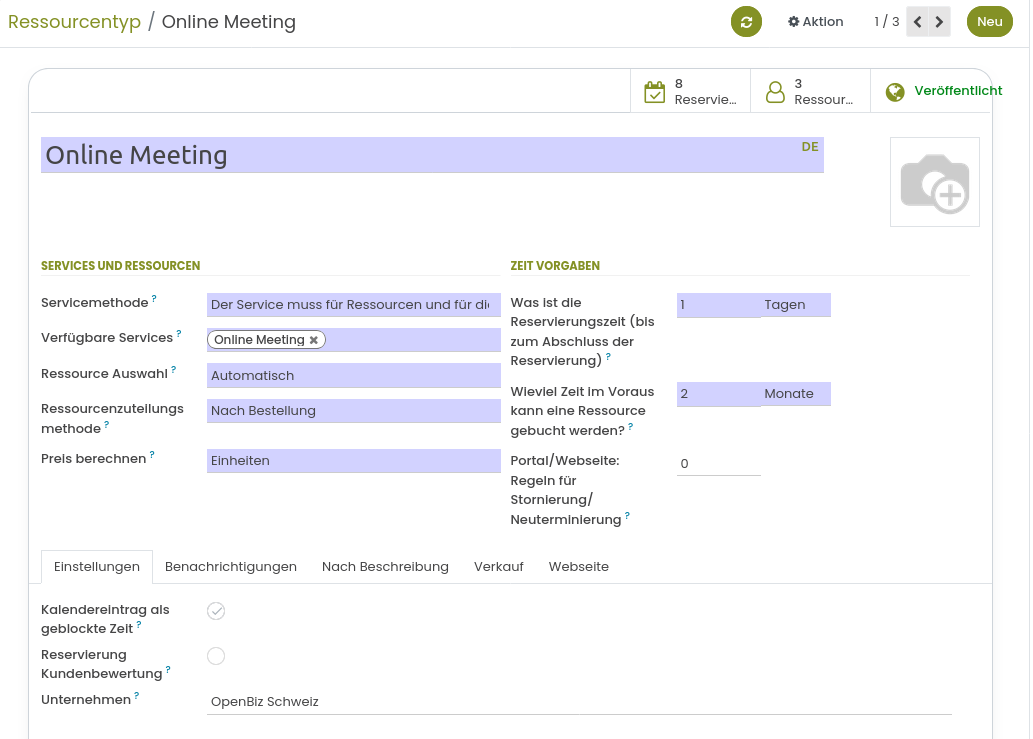Screen dimensions: 1033x739
Task: Click the green refresh icon button
Action: point(746,22)
